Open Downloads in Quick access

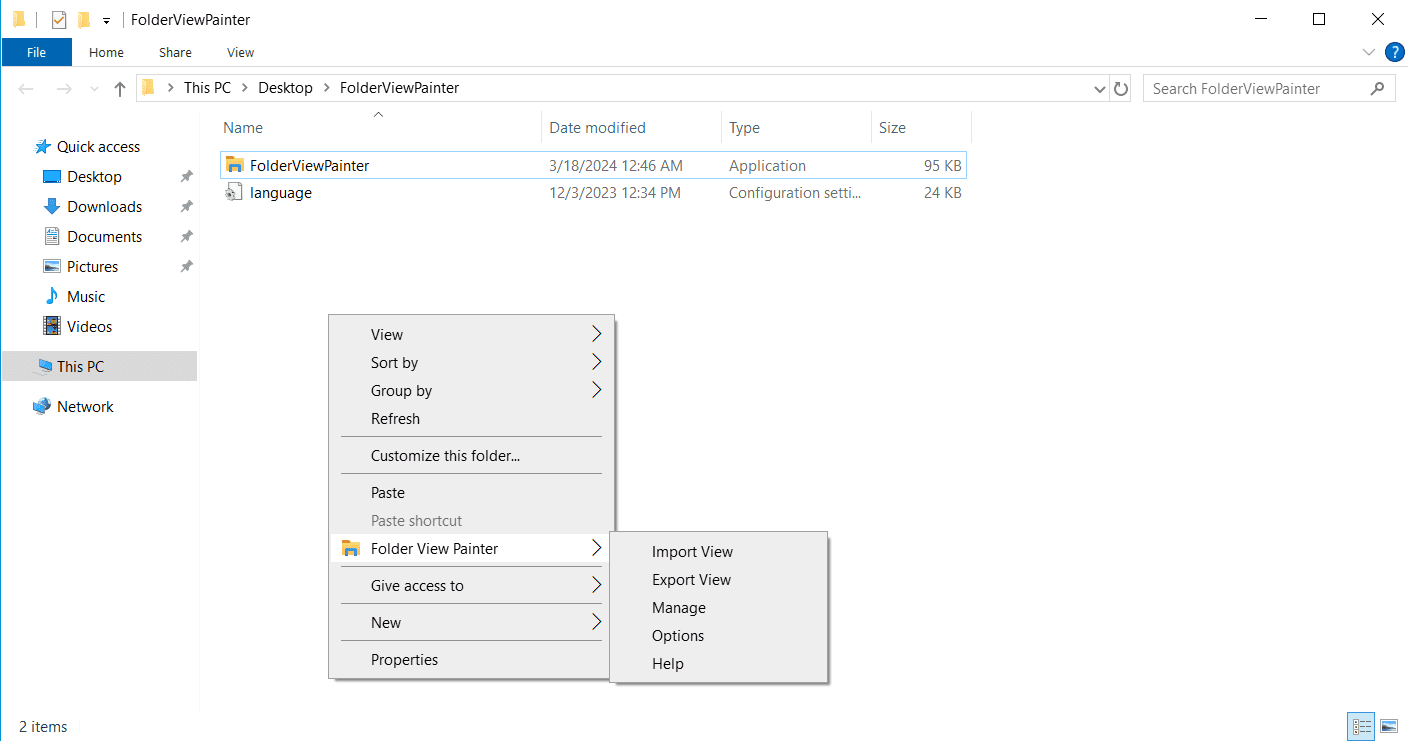(104, 207)
